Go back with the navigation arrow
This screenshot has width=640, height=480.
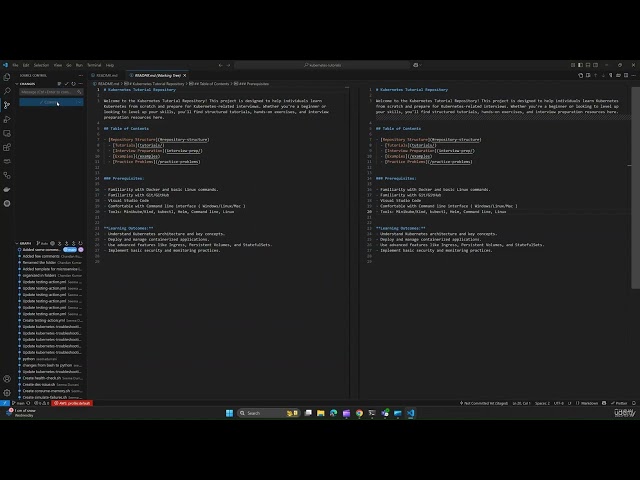[220, 65]
